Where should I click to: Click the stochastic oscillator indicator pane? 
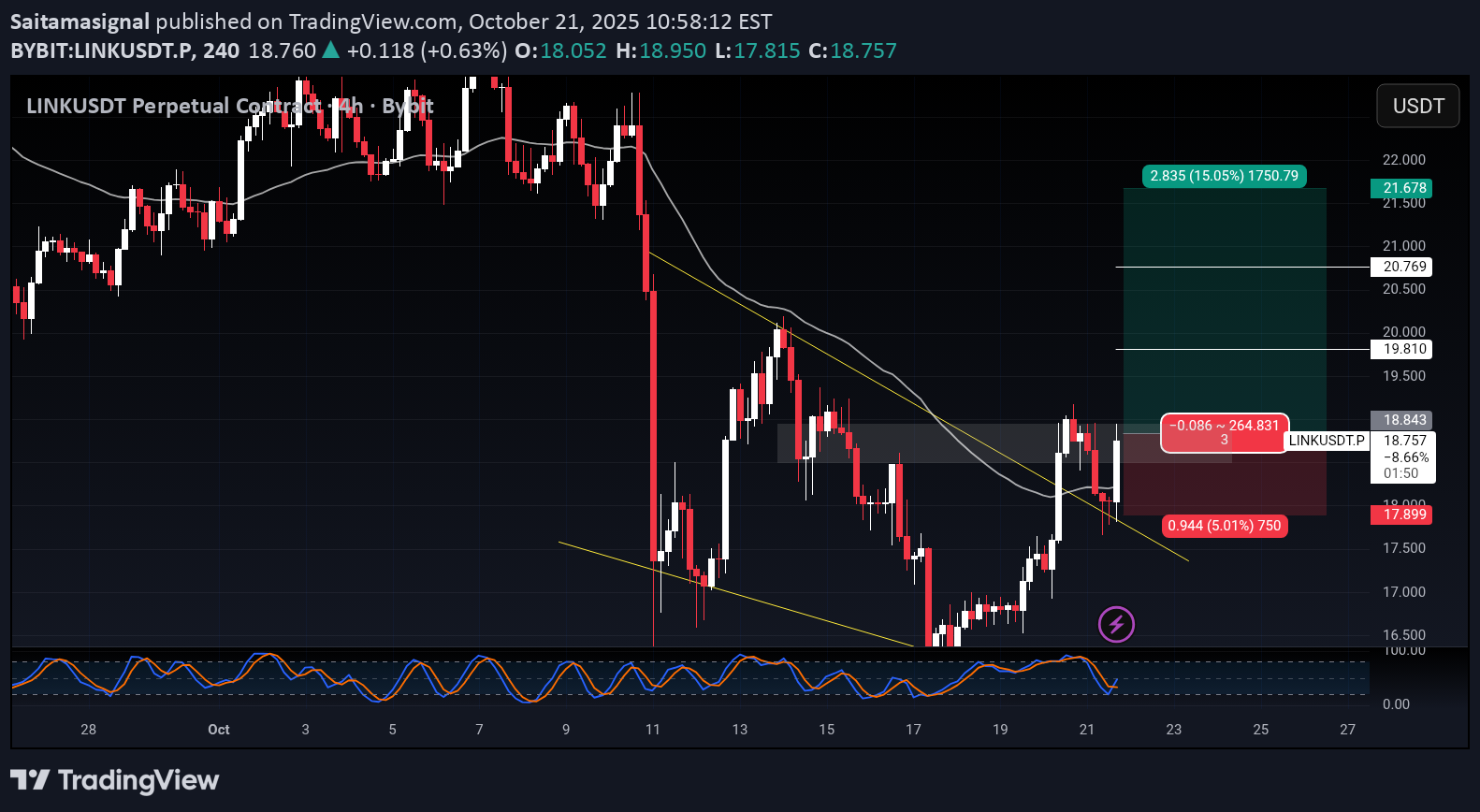pos(655,677)
